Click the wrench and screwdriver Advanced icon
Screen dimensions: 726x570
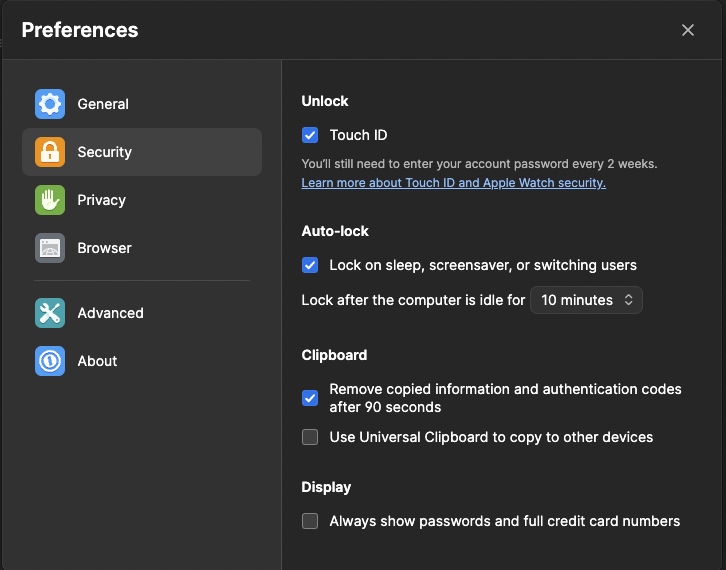[x=50, y=313]
